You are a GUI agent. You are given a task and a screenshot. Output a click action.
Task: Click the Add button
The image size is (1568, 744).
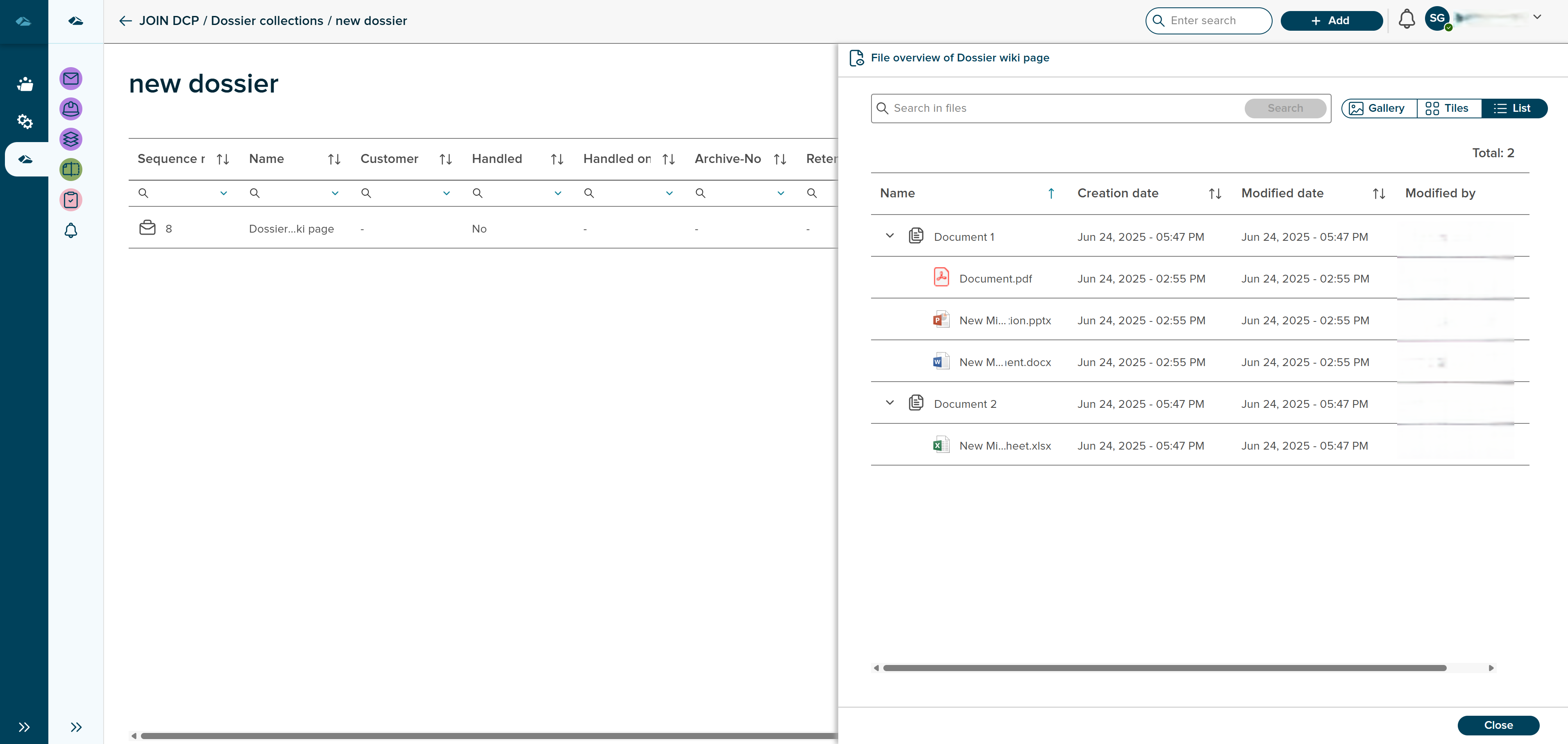(x=1331, y=21)
